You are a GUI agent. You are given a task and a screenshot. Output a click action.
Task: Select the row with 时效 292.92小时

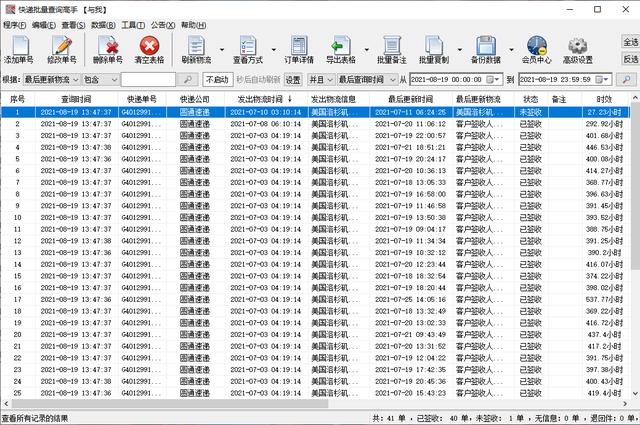314,124
